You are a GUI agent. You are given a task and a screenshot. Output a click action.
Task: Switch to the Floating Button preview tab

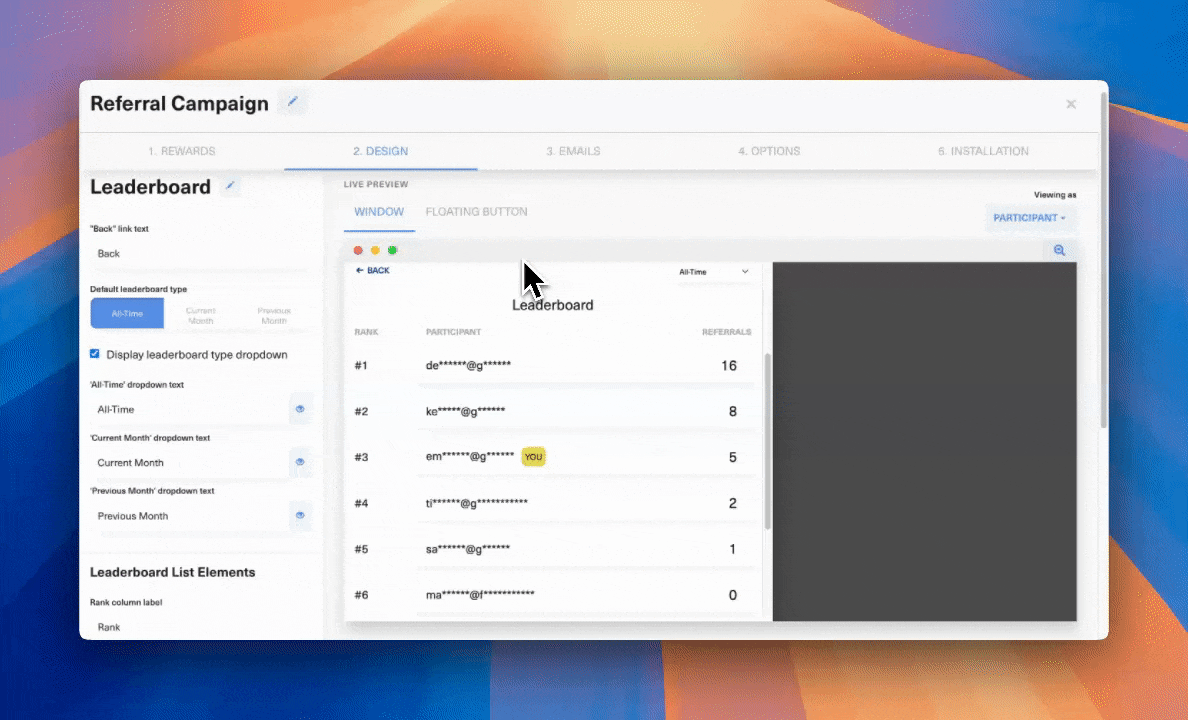coord(476,212)
